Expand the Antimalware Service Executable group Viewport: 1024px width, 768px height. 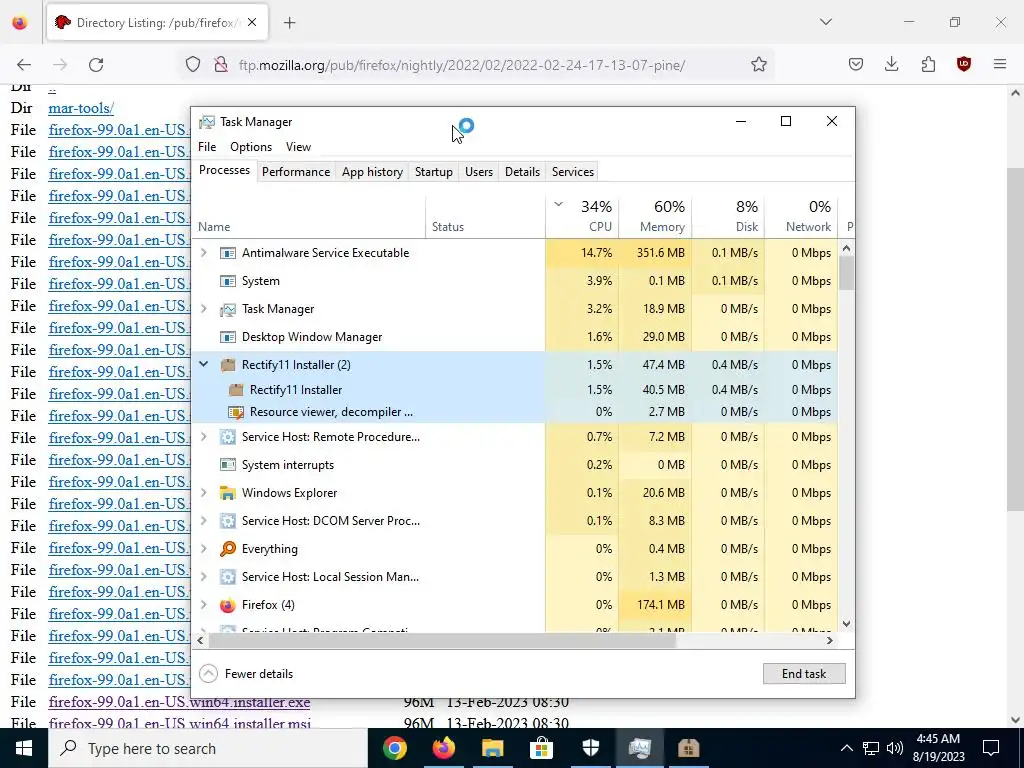204,253
